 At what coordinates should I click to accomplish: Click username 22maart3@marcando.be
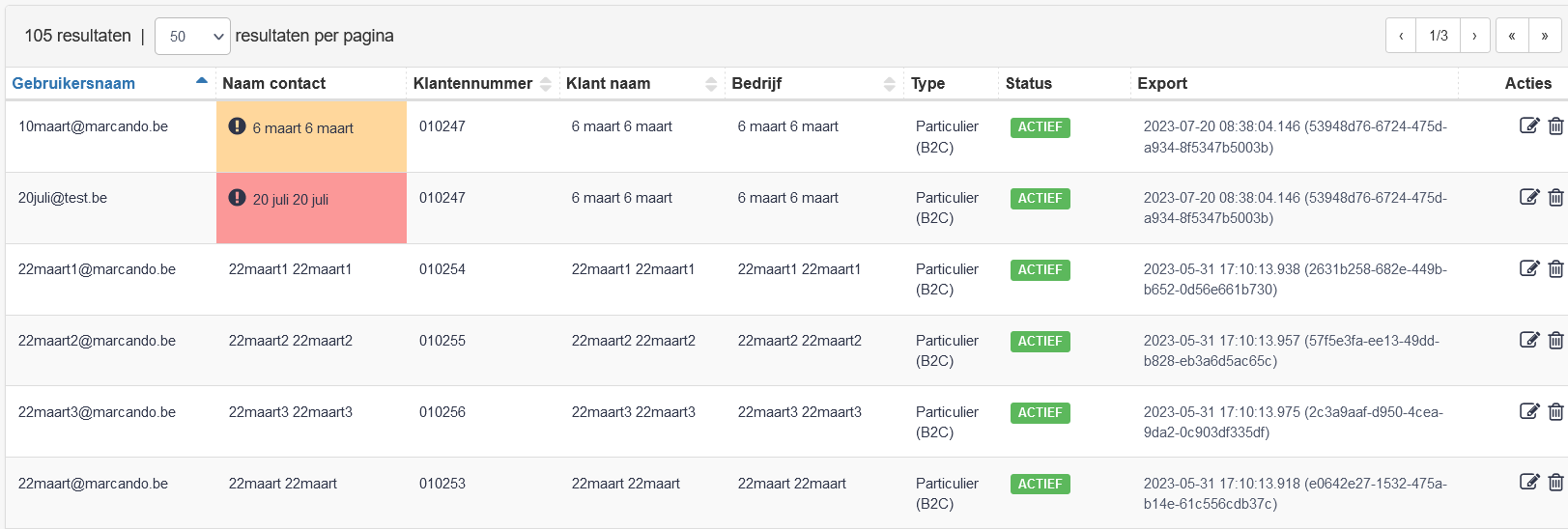click(x=97, y=412)
